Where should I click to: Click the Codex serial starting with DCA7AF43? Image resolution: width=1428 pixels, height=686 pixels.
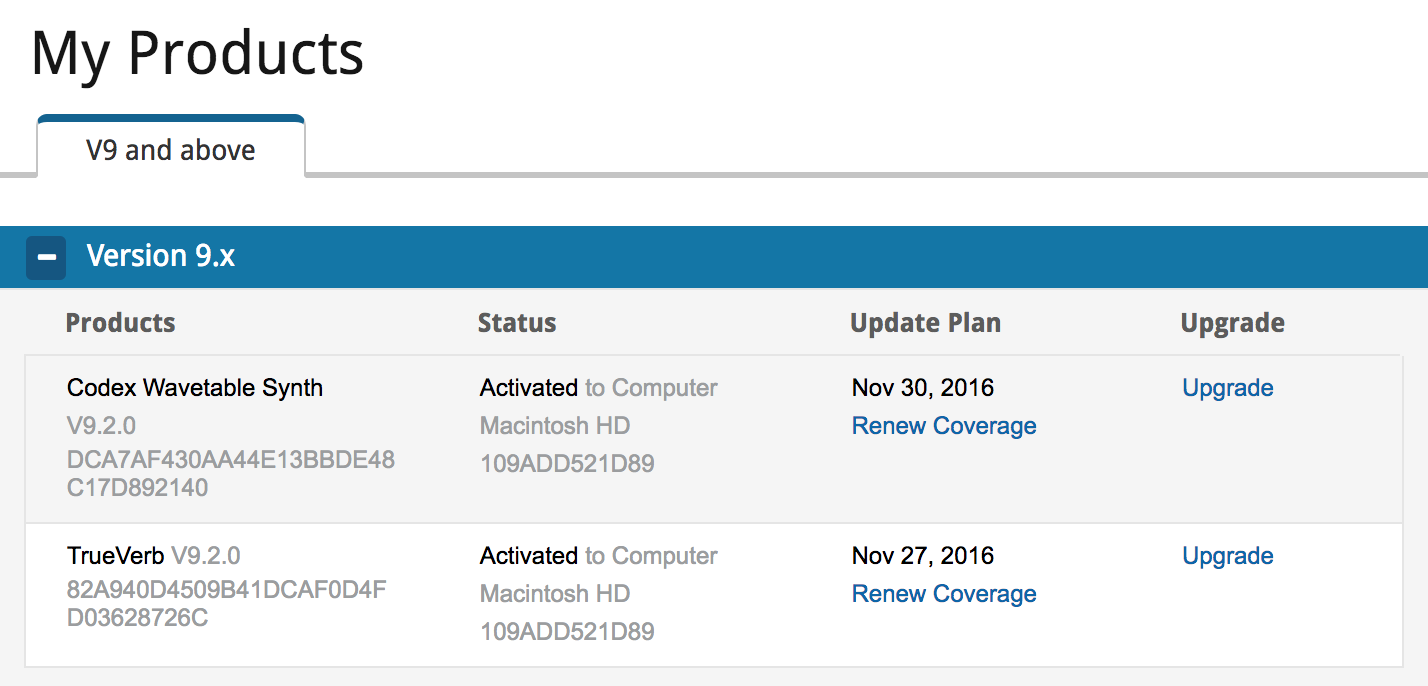pyautogui.click(x=230, y=474)
